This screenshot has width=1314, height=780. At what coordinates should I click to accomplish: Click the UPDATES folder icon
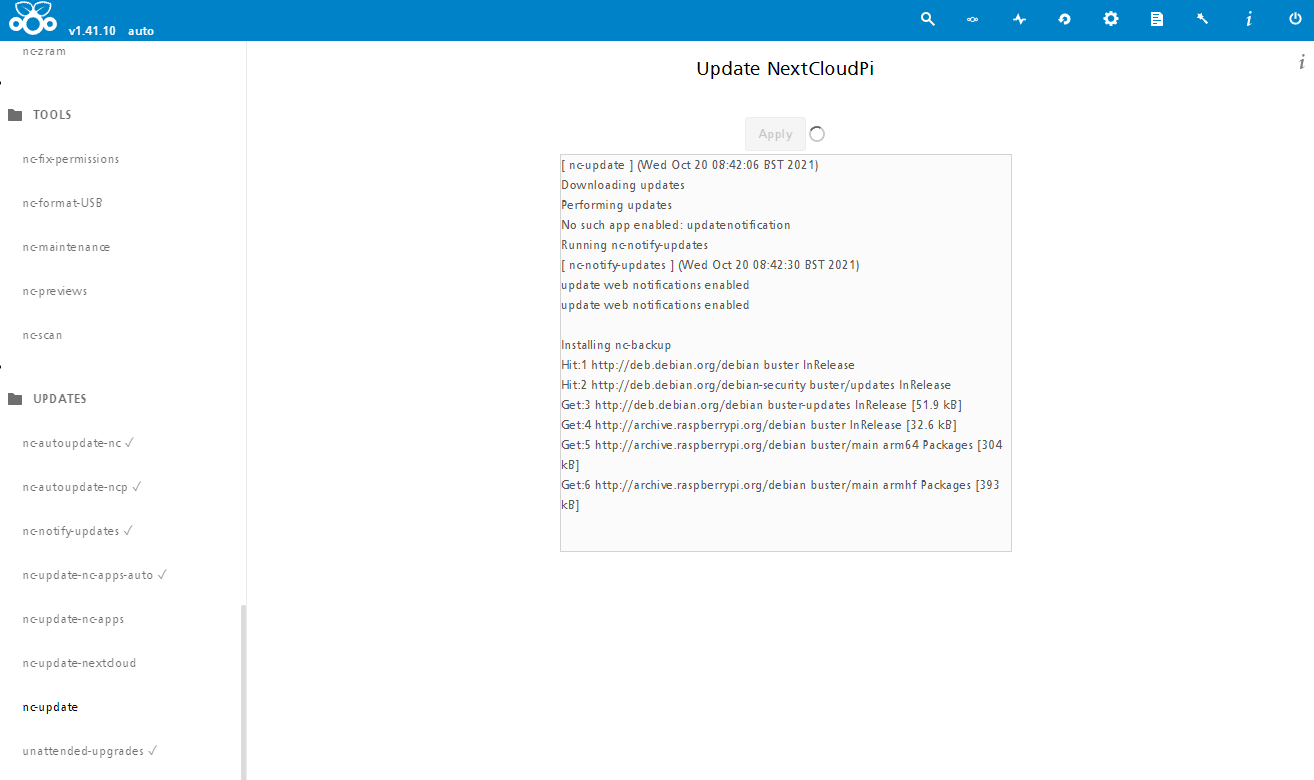tap(15, 399)
